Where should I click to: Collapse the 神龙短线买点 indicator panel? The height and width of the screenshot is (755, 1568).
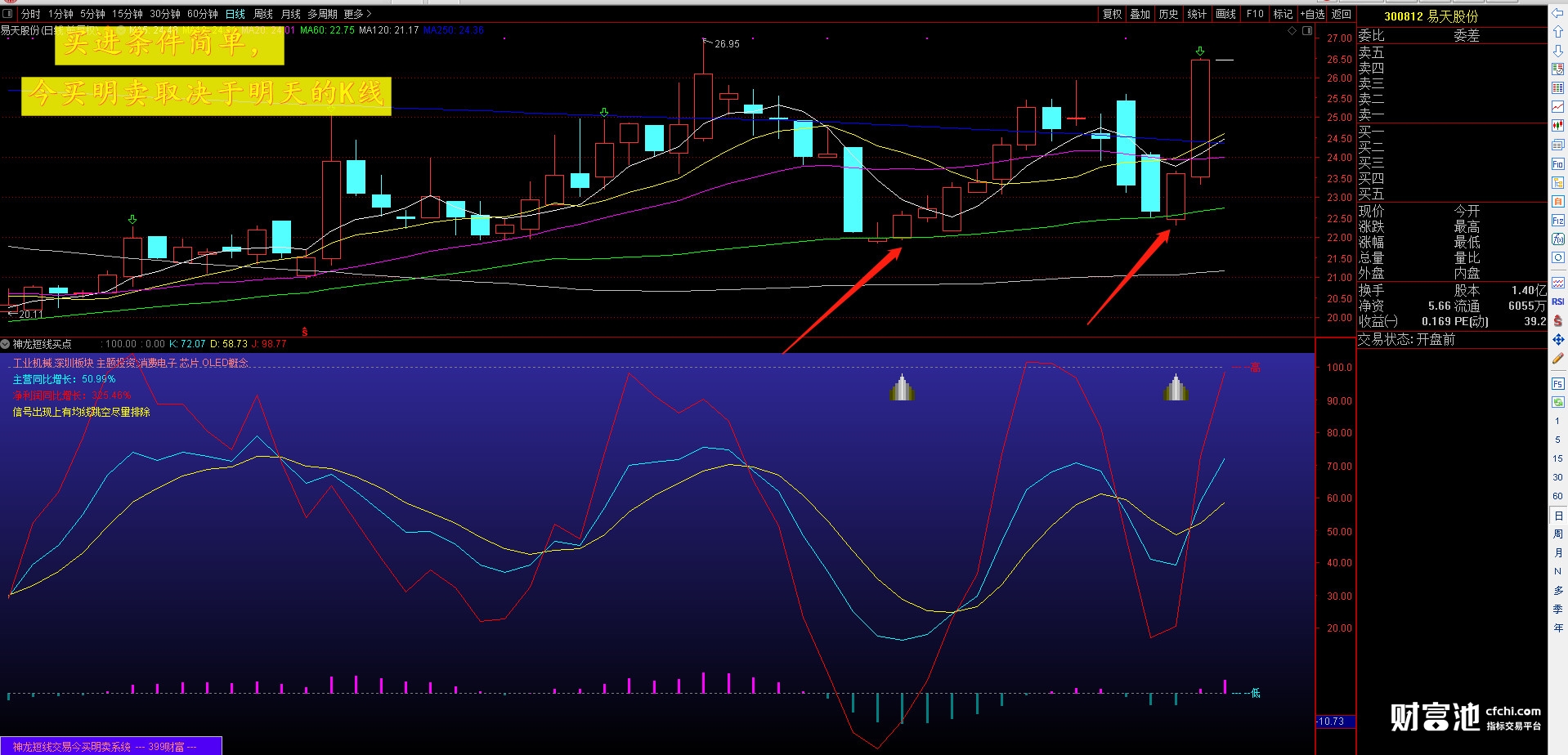(x=6, y=344)
